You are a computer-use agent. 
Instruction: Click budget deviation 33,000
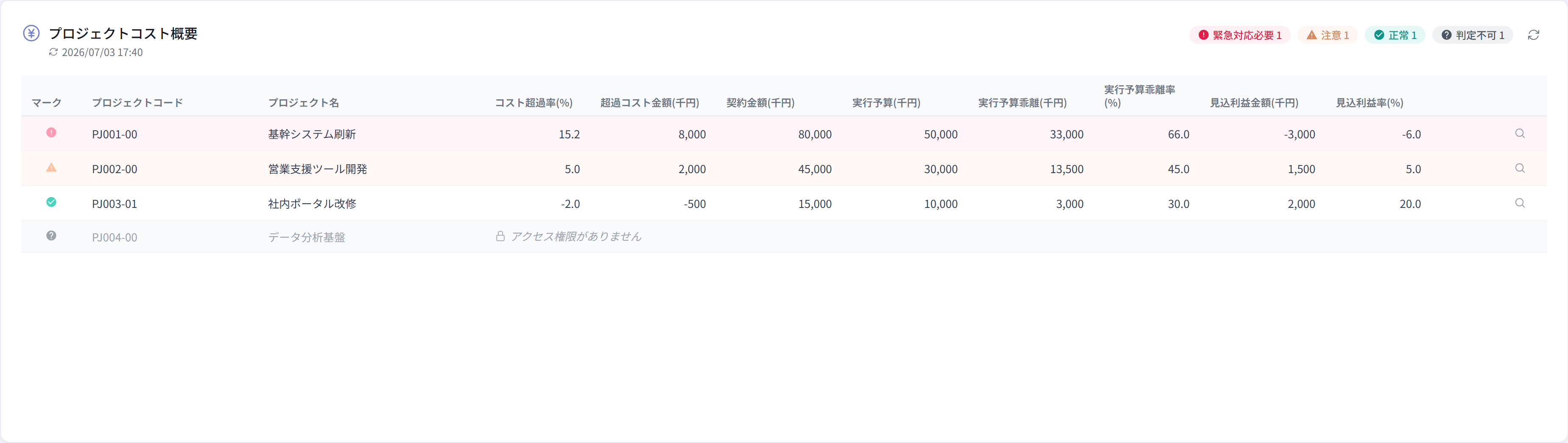pyautogui.click(x=1066, y=135)
